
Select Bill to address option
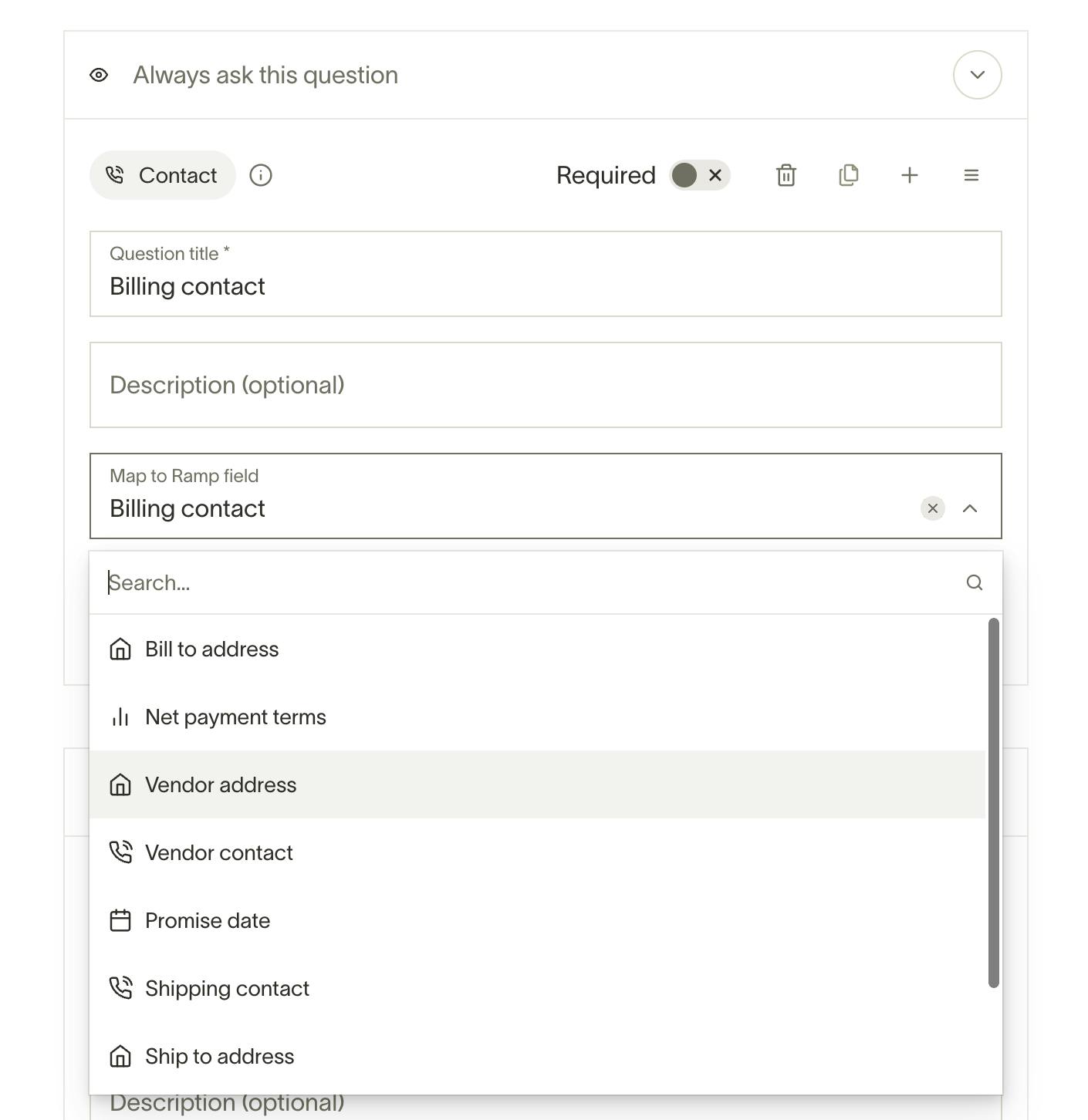[x=212, y=649]
